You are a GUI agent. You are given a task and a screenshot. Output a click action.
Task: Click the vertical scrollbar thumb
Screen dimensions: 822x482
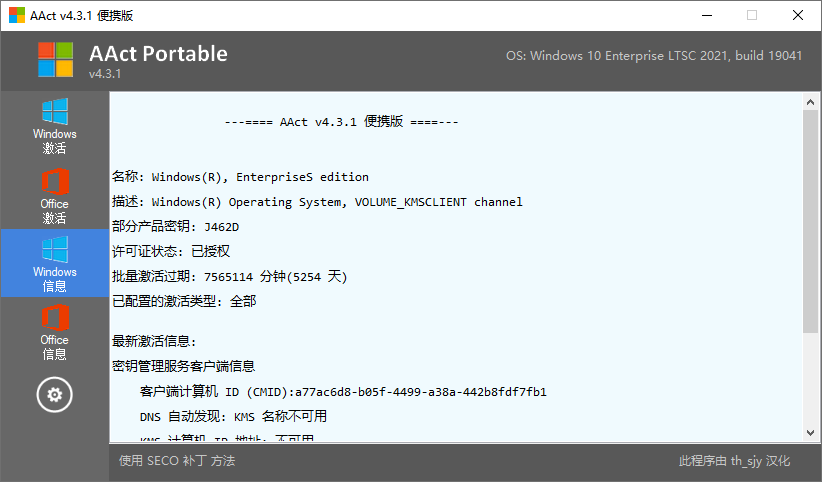tap(810, 220)
